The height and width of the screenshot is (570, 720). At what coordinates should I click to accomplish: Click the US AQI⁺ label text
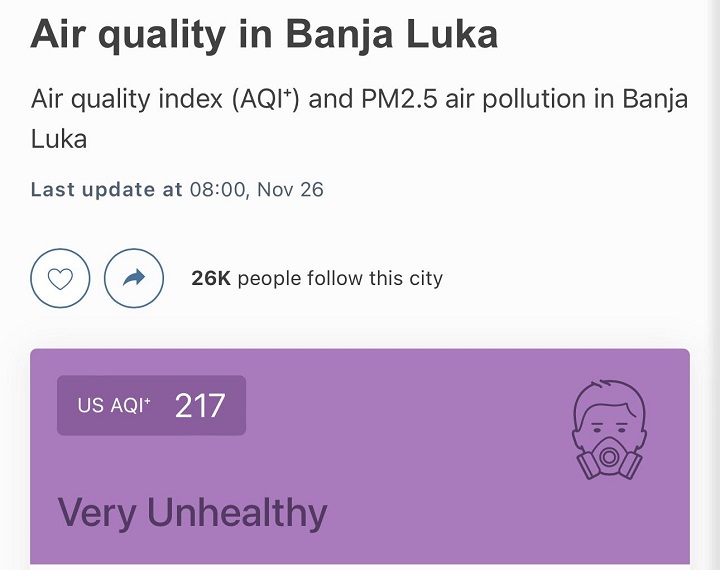click(114, 406)
